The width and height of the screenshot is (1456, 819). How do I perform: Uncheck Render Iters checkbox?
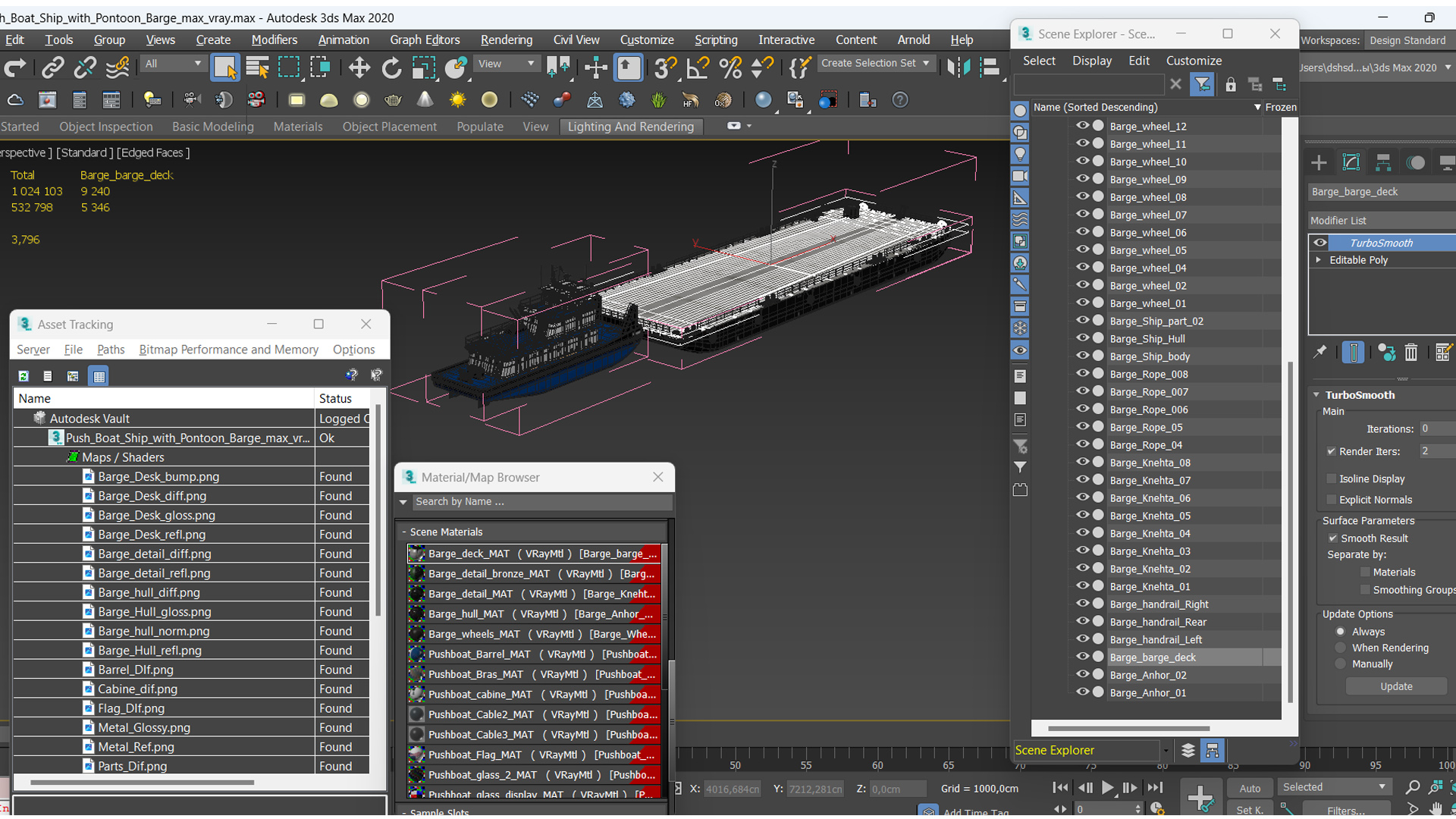click(1331, 451)
